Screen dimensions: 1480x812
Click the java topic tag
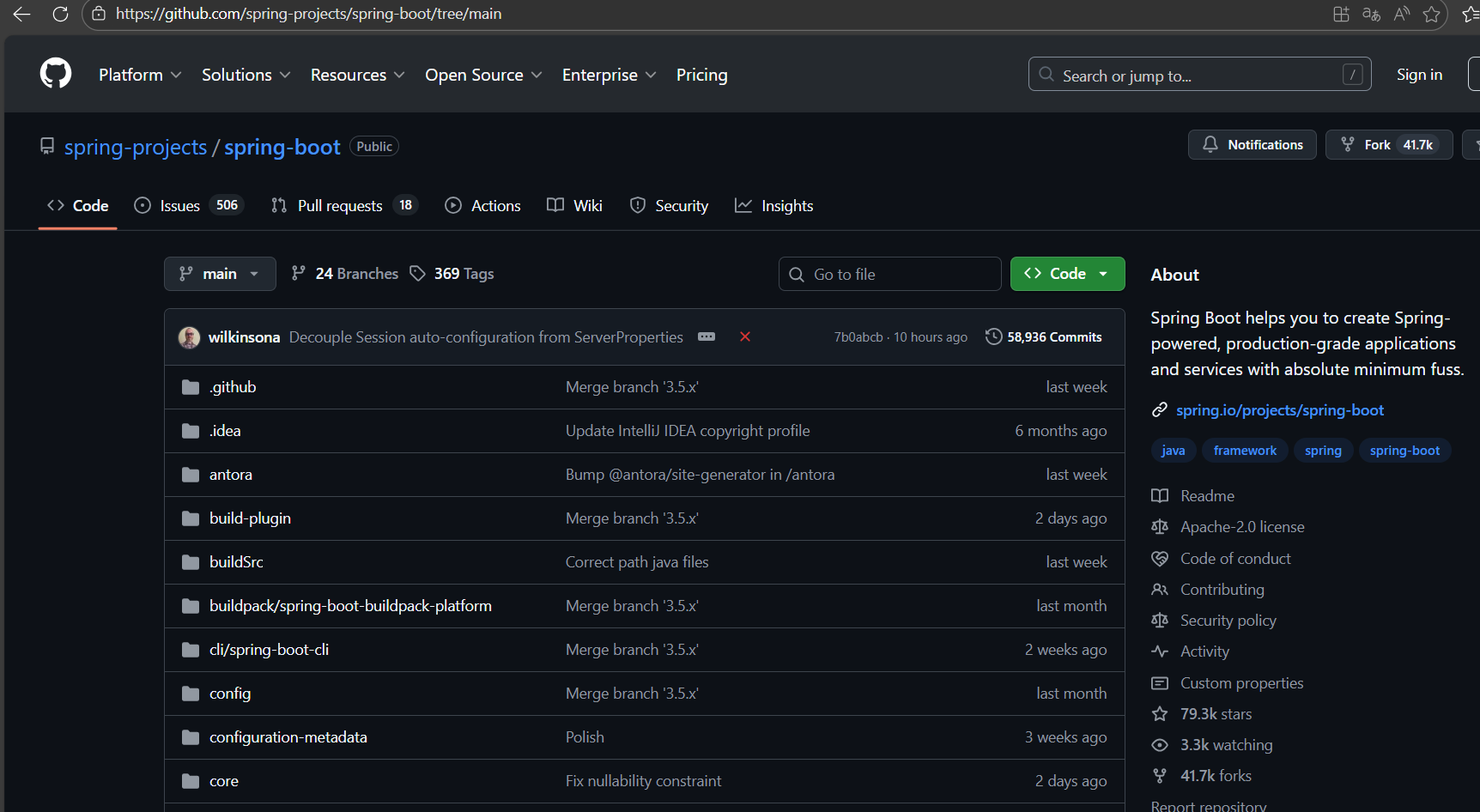[x=1173, y=451]
